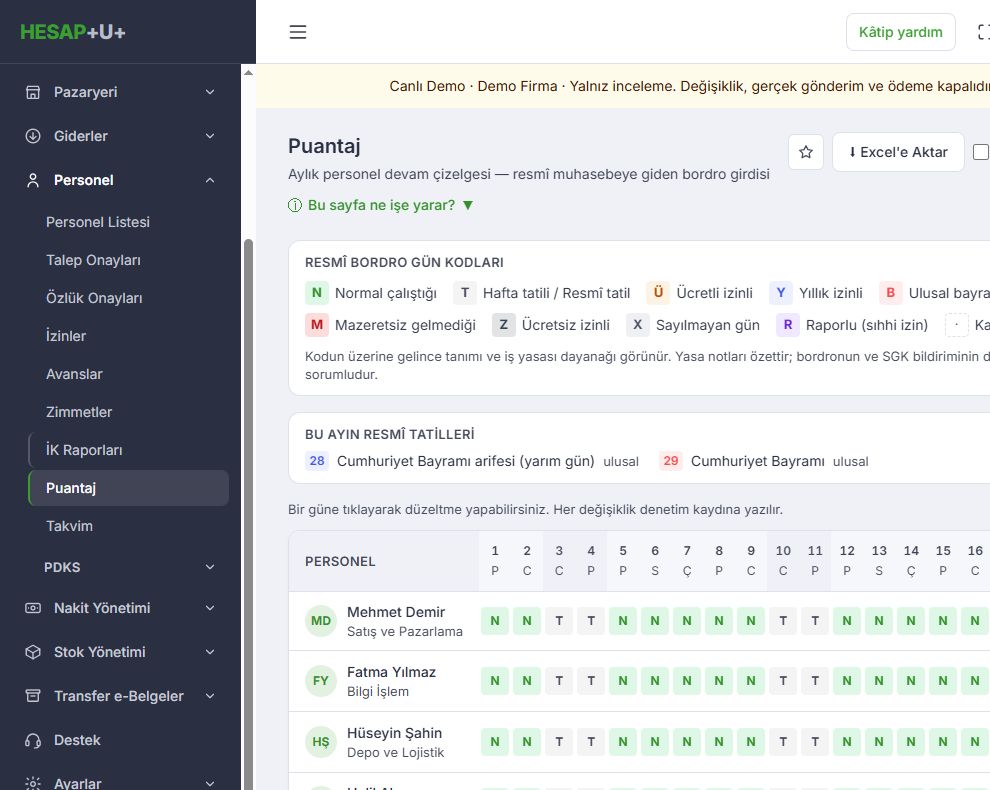This screenshot has height=790, width=990.
Task: Open Personel Listesi menu item
Action: coord(98,222)
